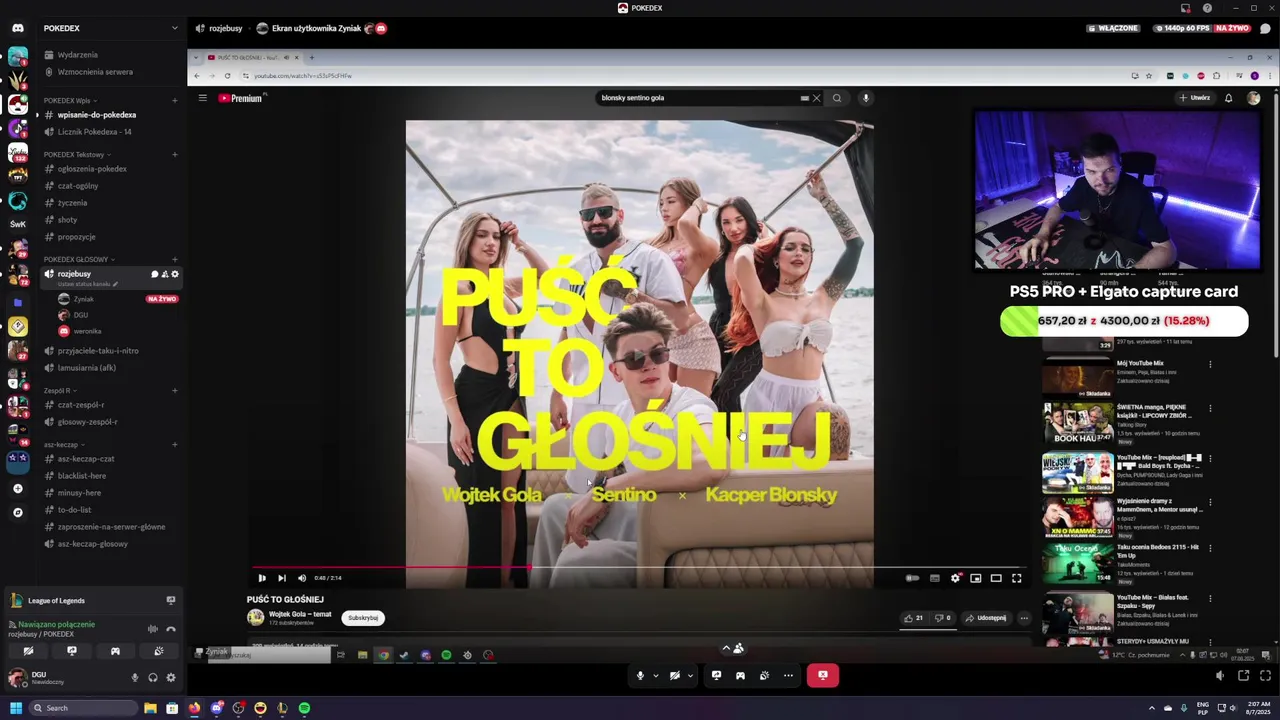Toggle YouTube subtitles button
The width and height of the screenshot is (1280, 720).
click(934, 578)
